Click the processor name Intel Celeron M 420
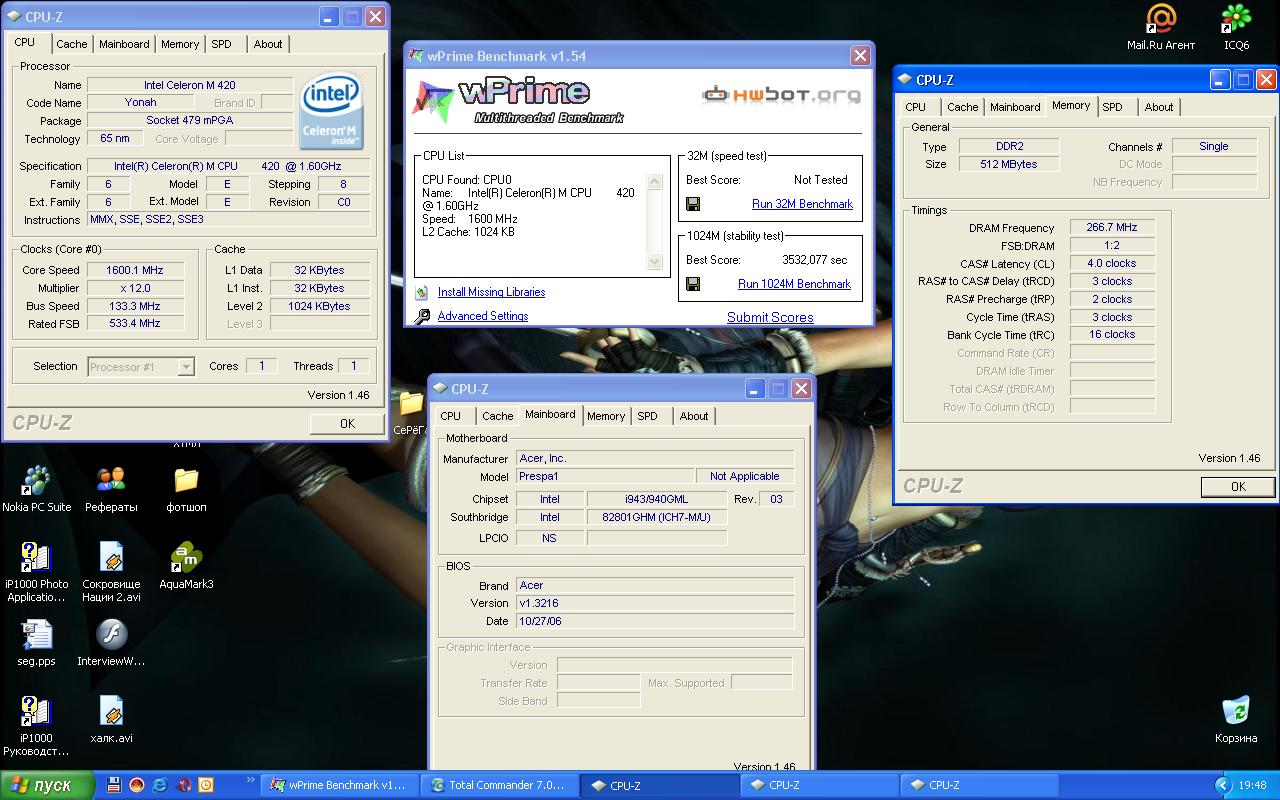The width and height of the screenshot is (1280, 800). click(x=190, y=85)
